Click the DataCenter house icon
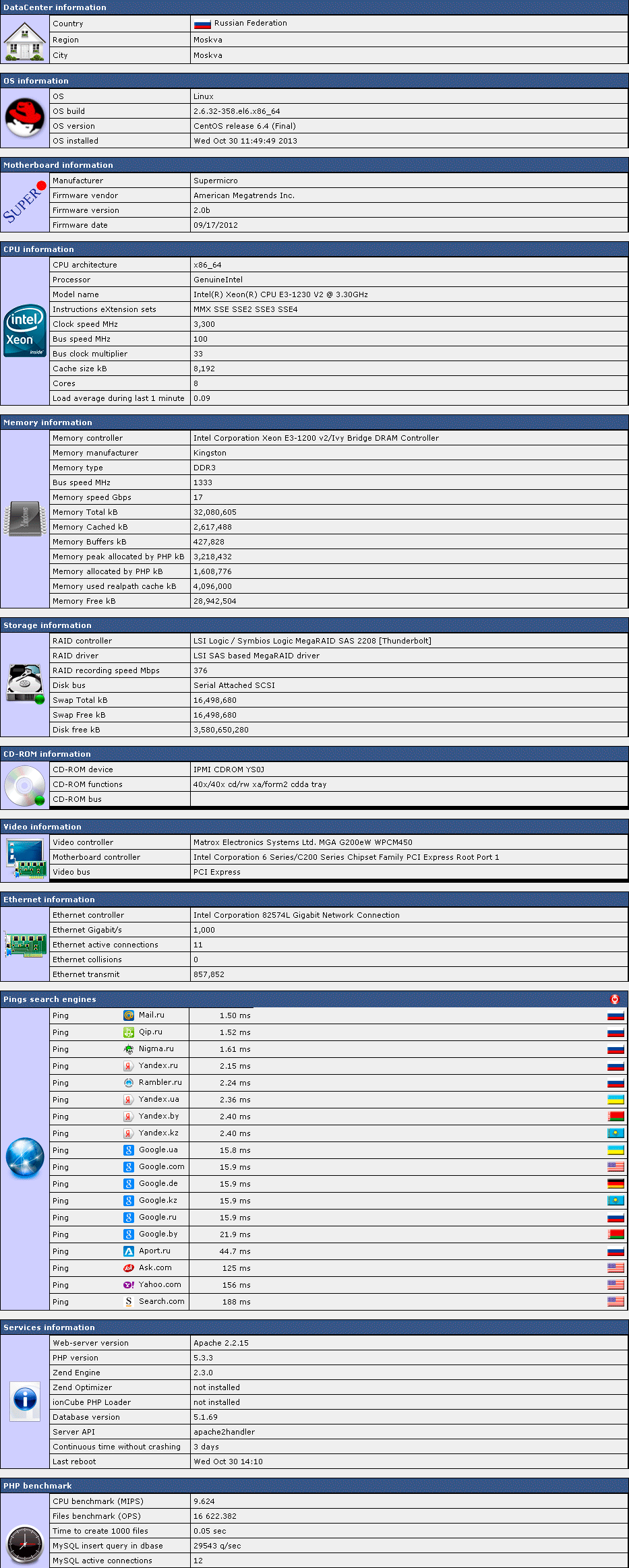 click(25, 40)
